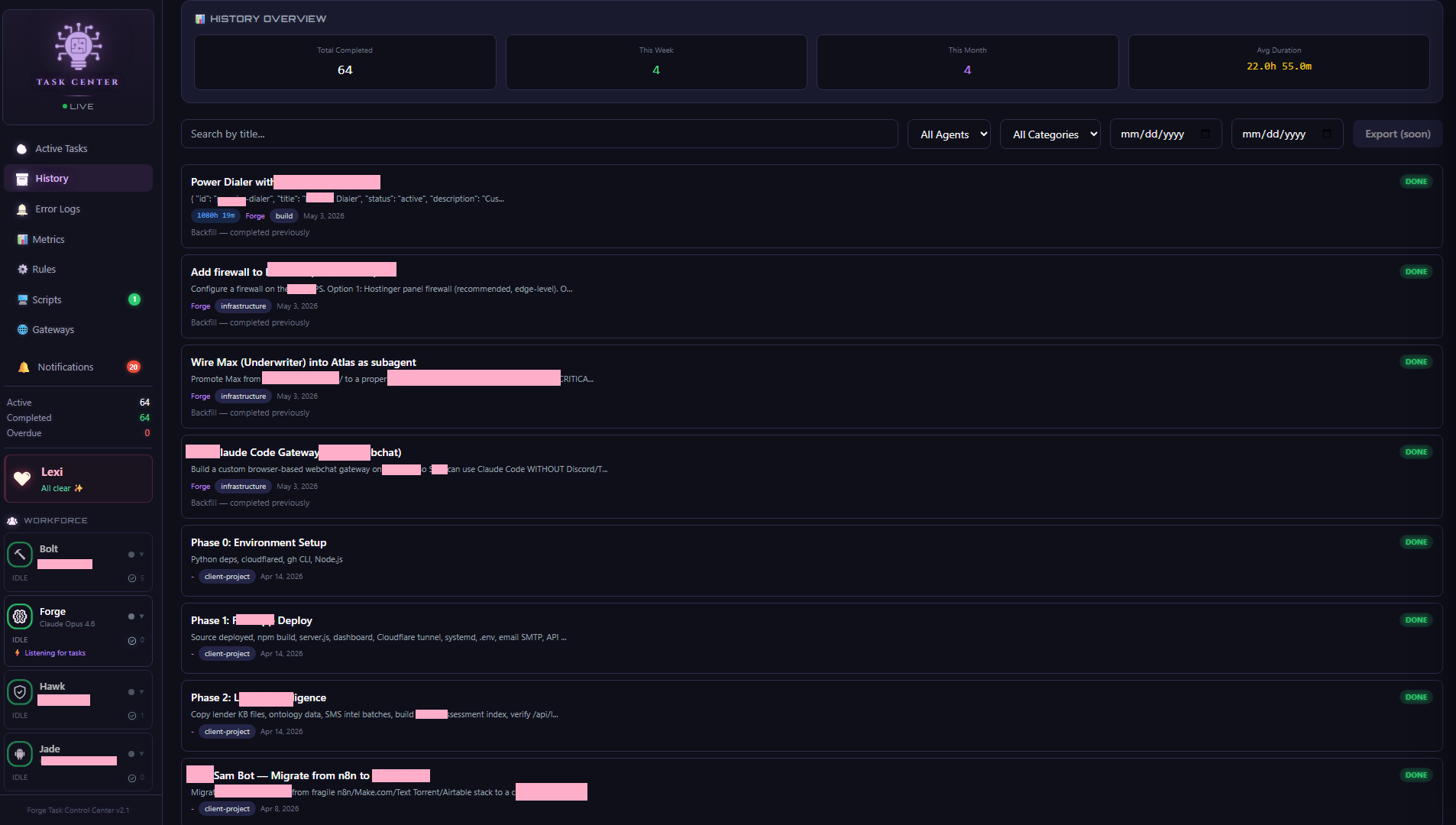Click DONE badge on Phase 0 task
Image resolution: width=1456 pixels, height=825 pixels.
click(x=1416, y=542)
